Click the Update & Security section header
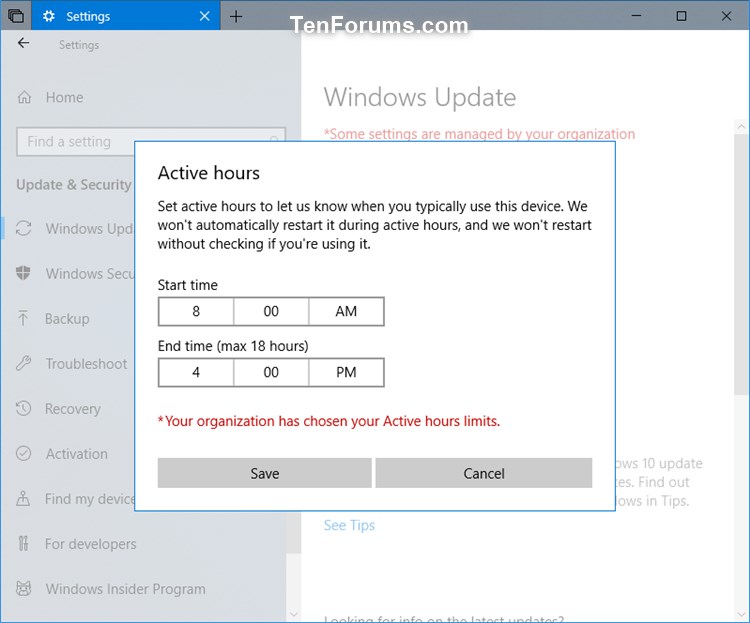750x623 pixels. [x=74, y=185]
